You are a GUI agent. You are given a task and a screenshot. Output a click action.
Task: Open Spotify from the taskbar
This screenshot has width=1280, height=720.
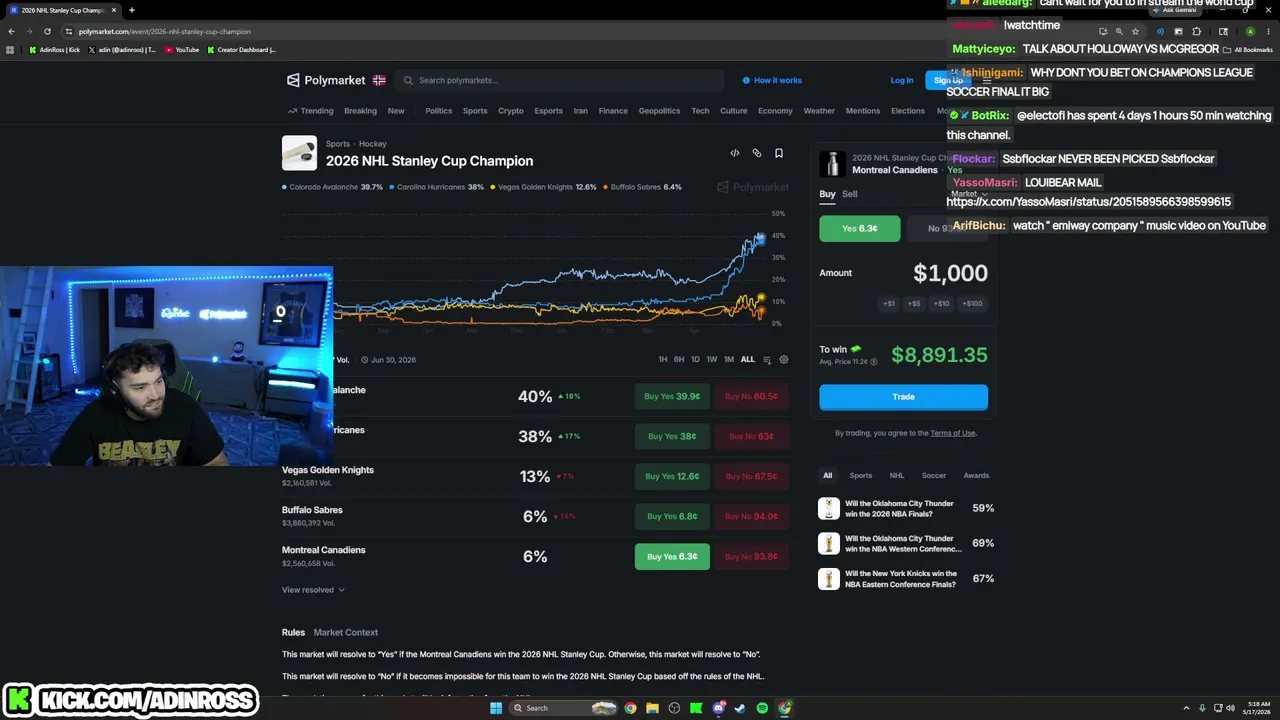(x=762, y=708)
